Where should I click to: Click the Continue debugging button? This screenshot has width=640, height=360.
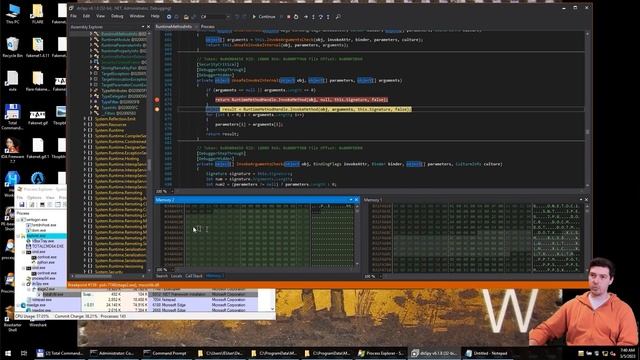(x=264, y=17)
